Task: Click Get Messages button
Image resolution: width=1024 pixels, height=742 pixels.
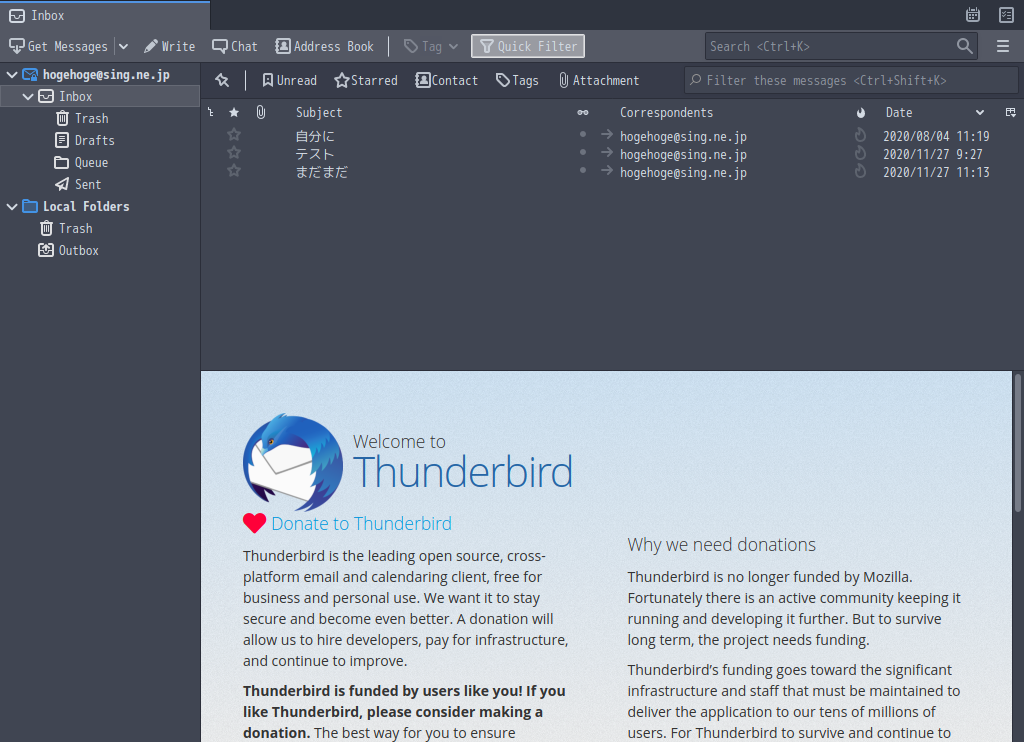Action: [x=58, y=46]
